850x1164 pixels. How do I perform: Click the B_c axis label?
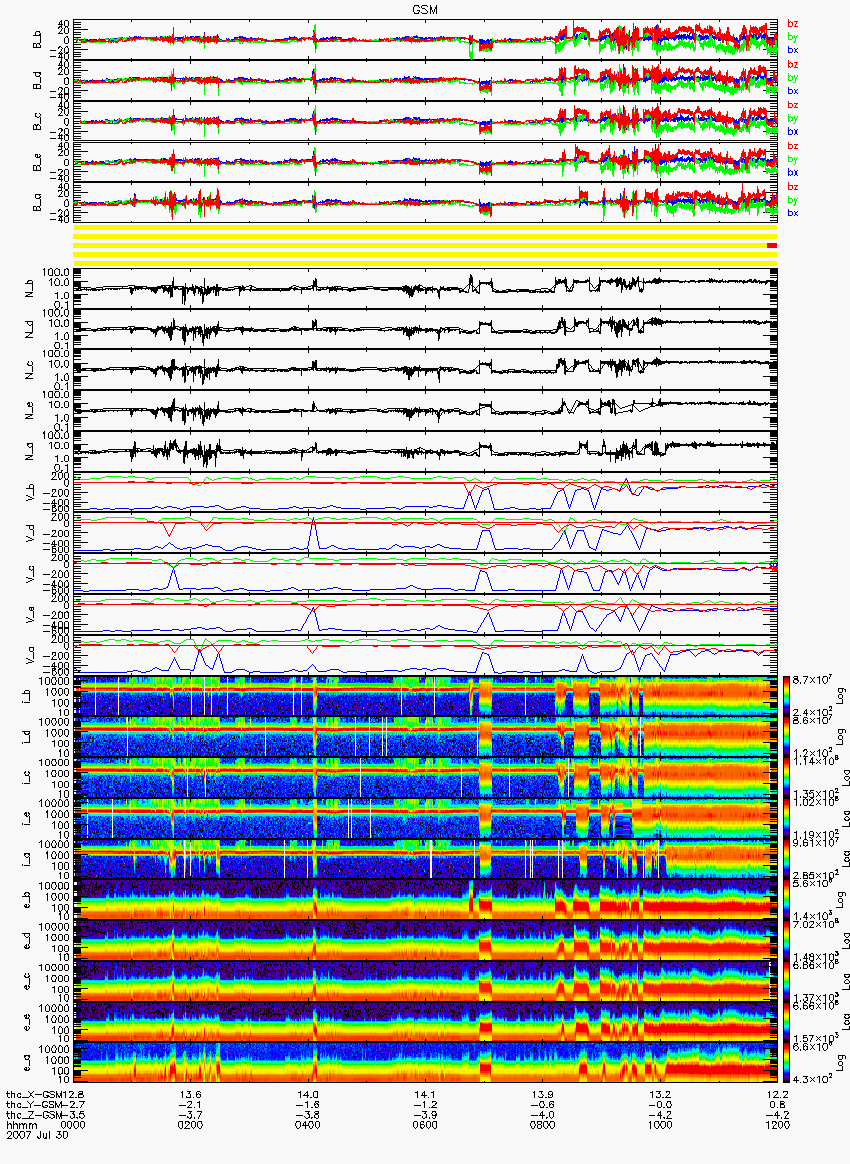pos(37,122)
